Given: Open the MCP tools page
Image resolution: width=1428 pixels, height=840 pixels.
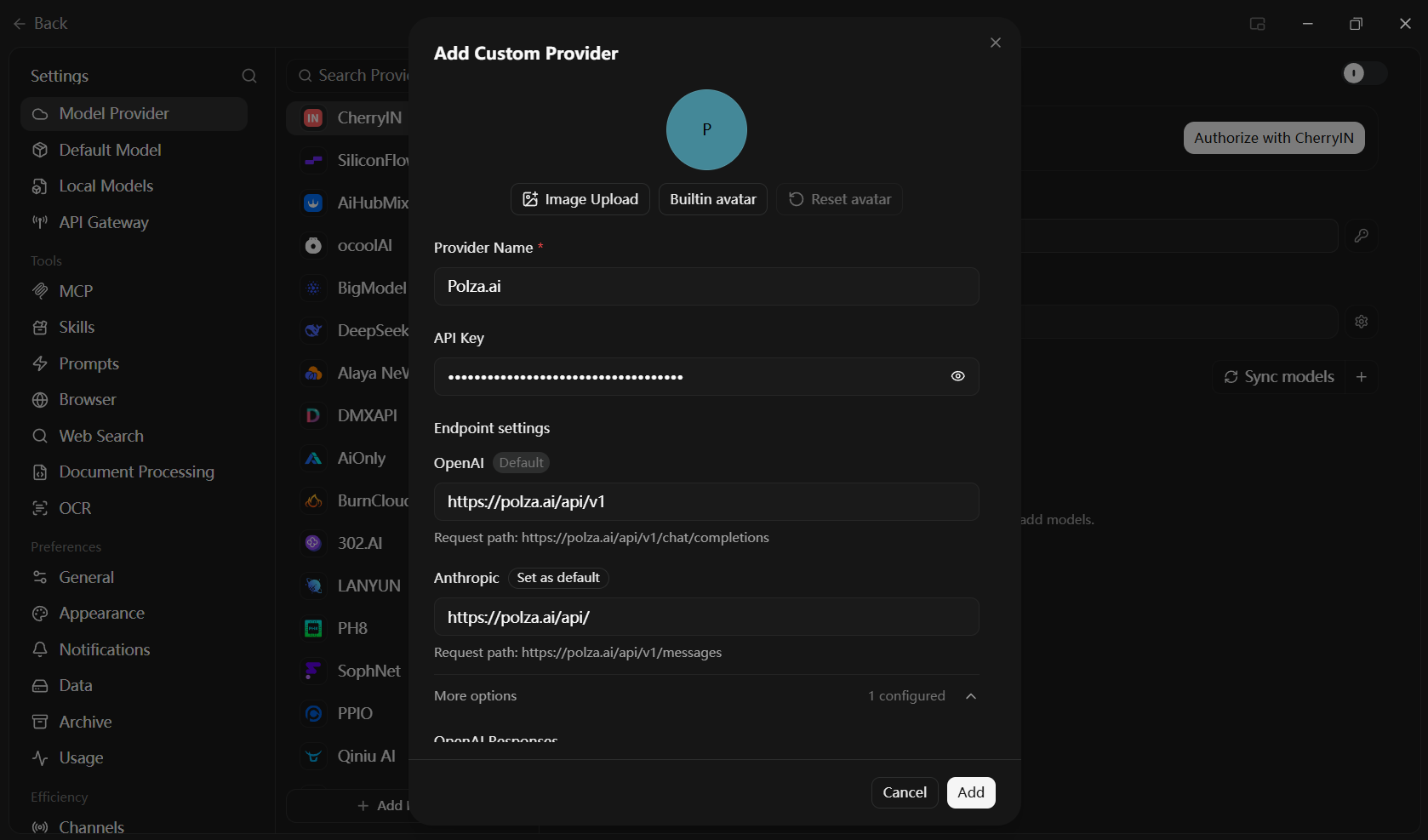Looking at the screenshot, I should pyautogui.click(x=134, y=291).
